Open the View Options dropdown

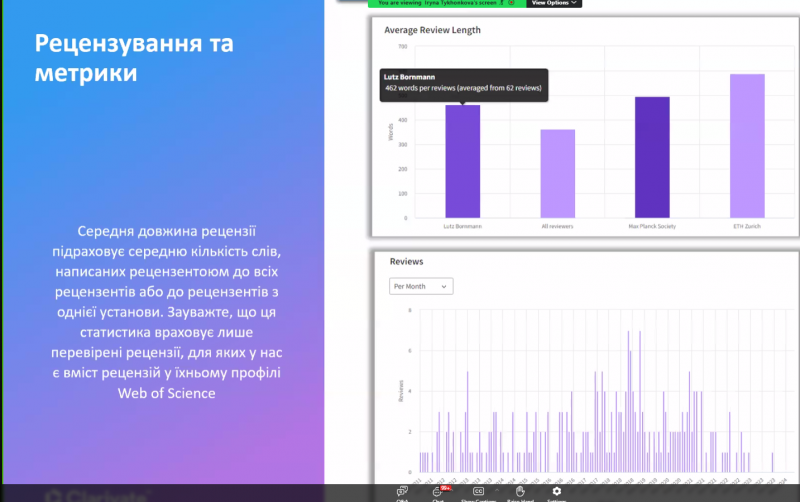pos(554,3)
